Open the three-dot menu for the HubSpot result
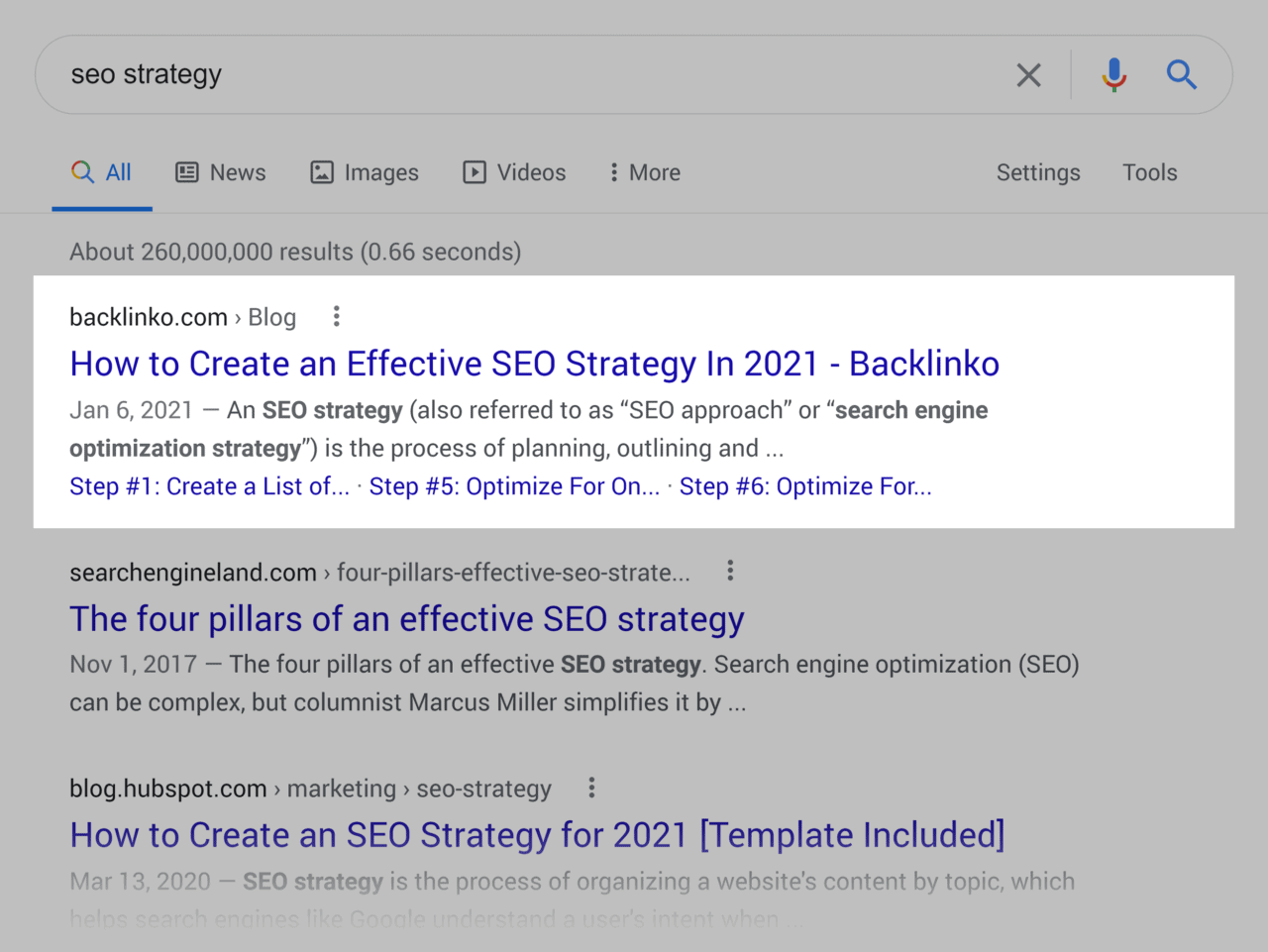 point(590,787)
